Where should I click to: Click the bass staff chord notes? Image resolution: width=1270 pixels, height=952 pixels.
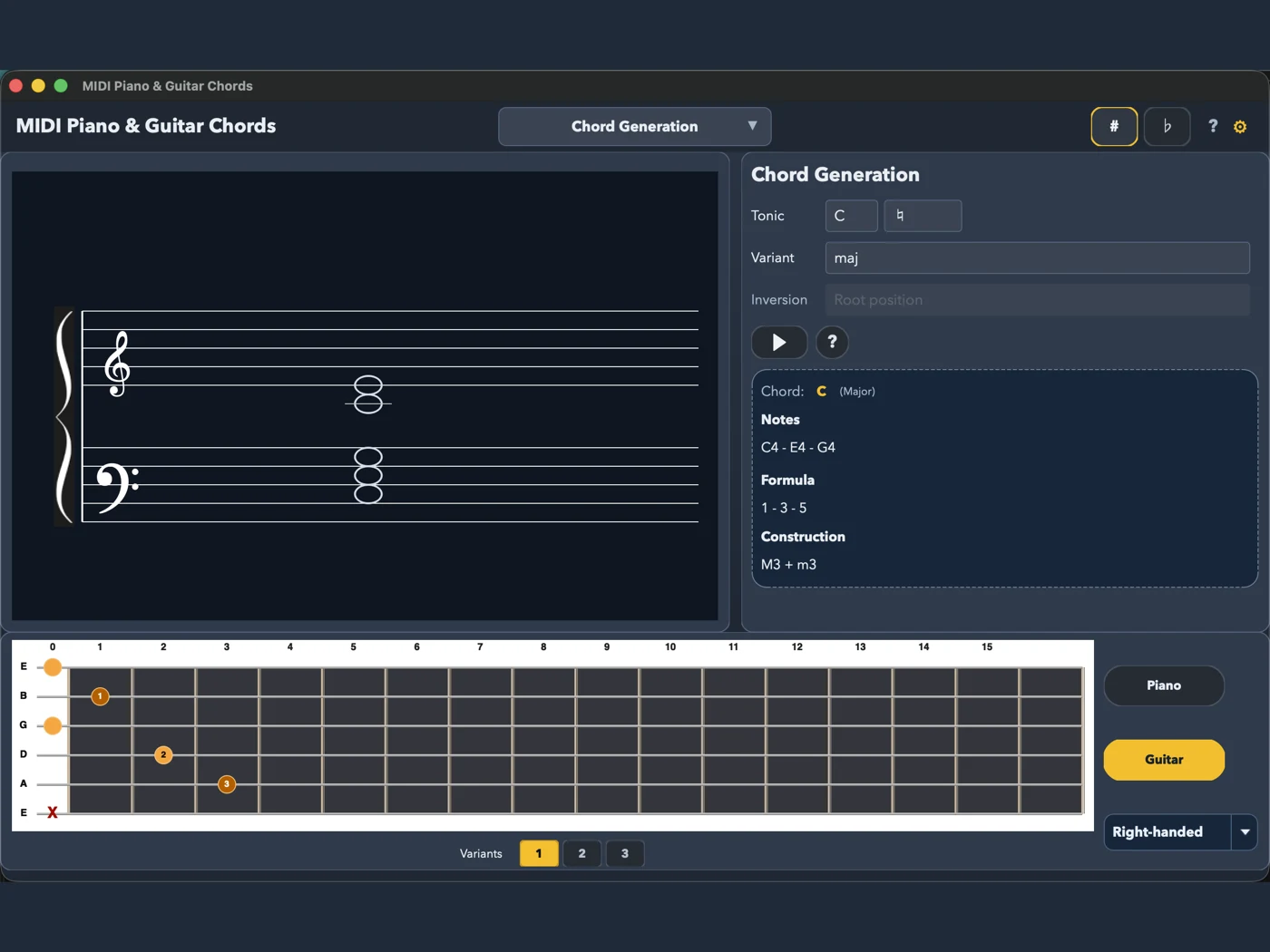tap(368, 475)
